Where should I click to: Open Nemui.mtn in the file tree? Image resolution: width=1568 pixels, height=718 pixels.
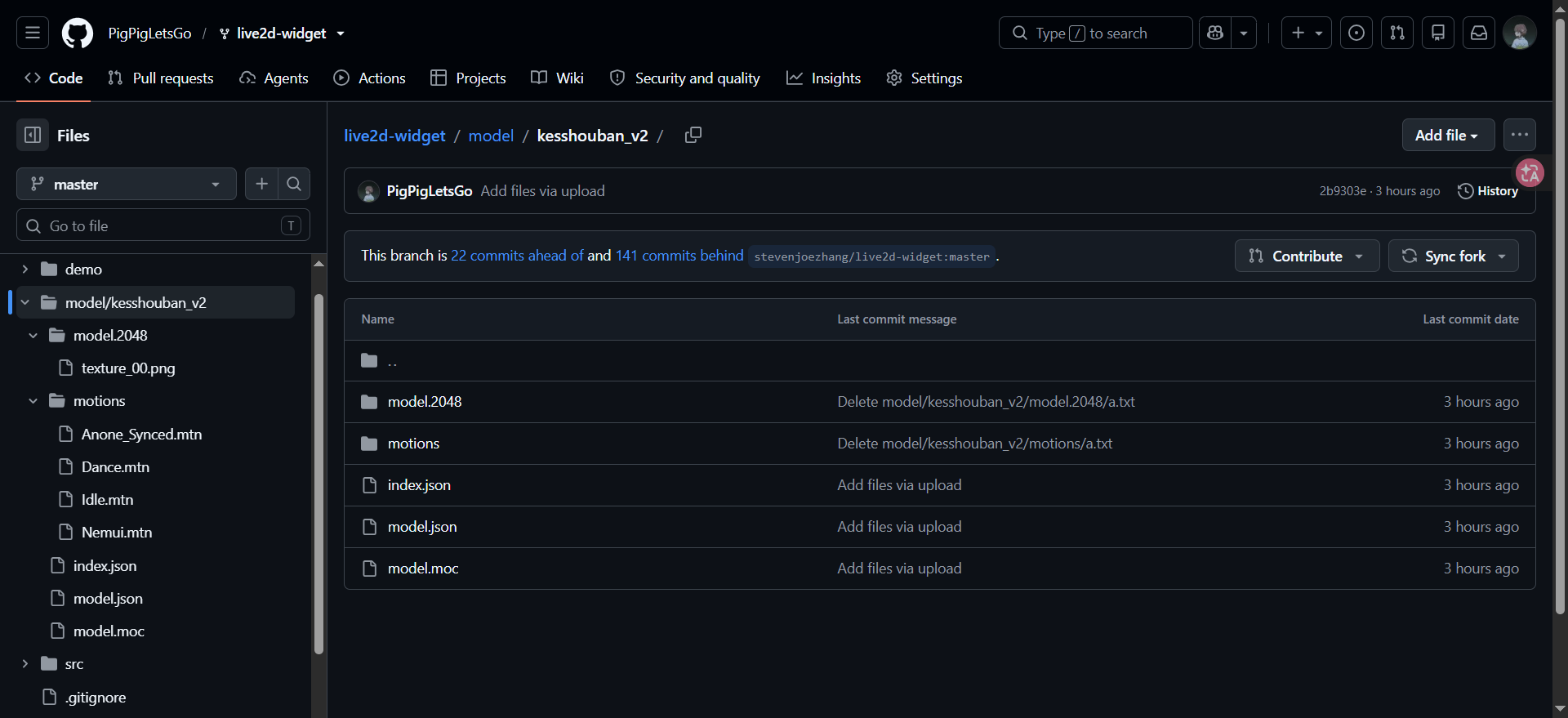(x=117, y=532)
